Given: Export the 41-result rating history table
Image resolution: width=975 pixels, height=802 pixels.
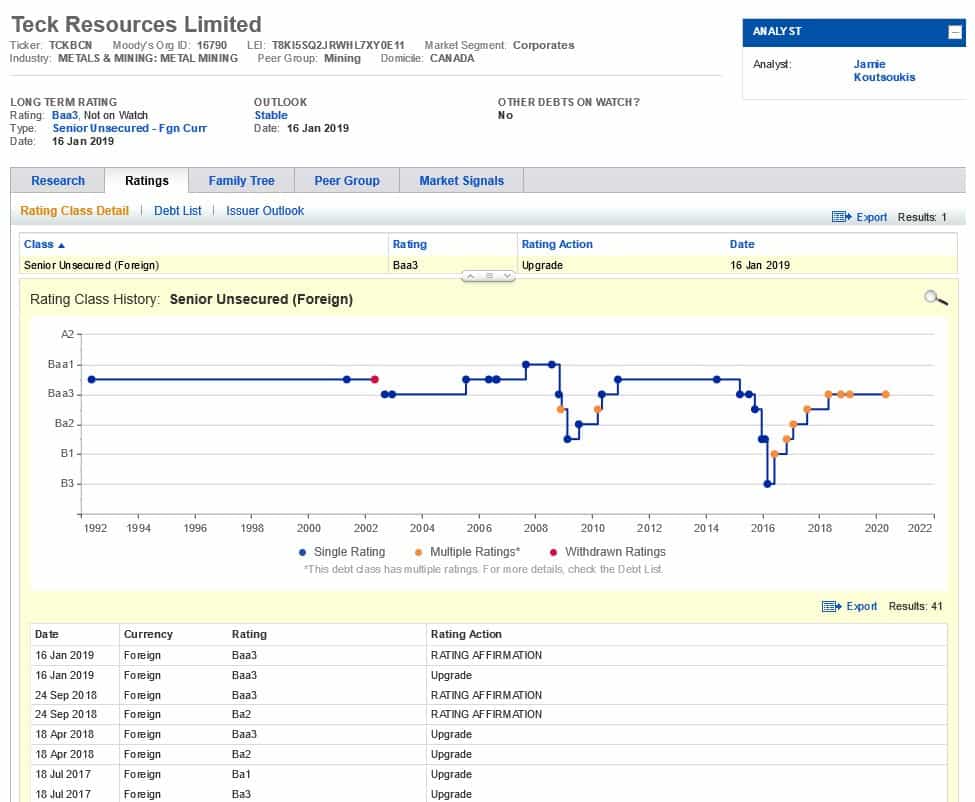Looking at the screenshot, I should click(x=849, y=606).
